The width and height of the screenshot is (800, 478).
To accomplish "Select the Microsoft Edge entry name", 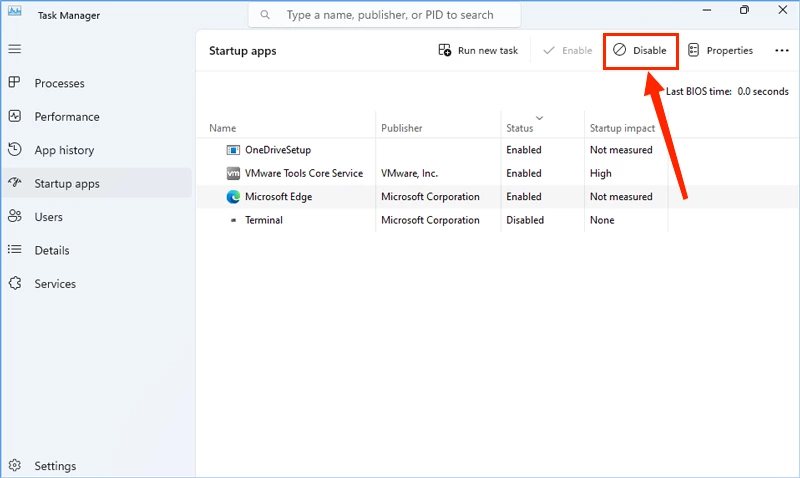I will (x=278, y=197).
